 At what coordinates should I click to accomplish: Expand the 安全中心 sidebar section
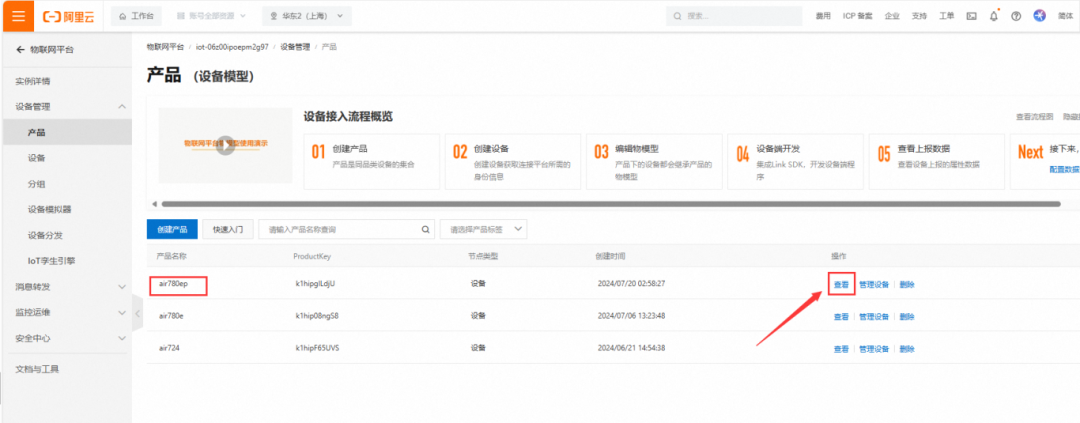[66, 339]
